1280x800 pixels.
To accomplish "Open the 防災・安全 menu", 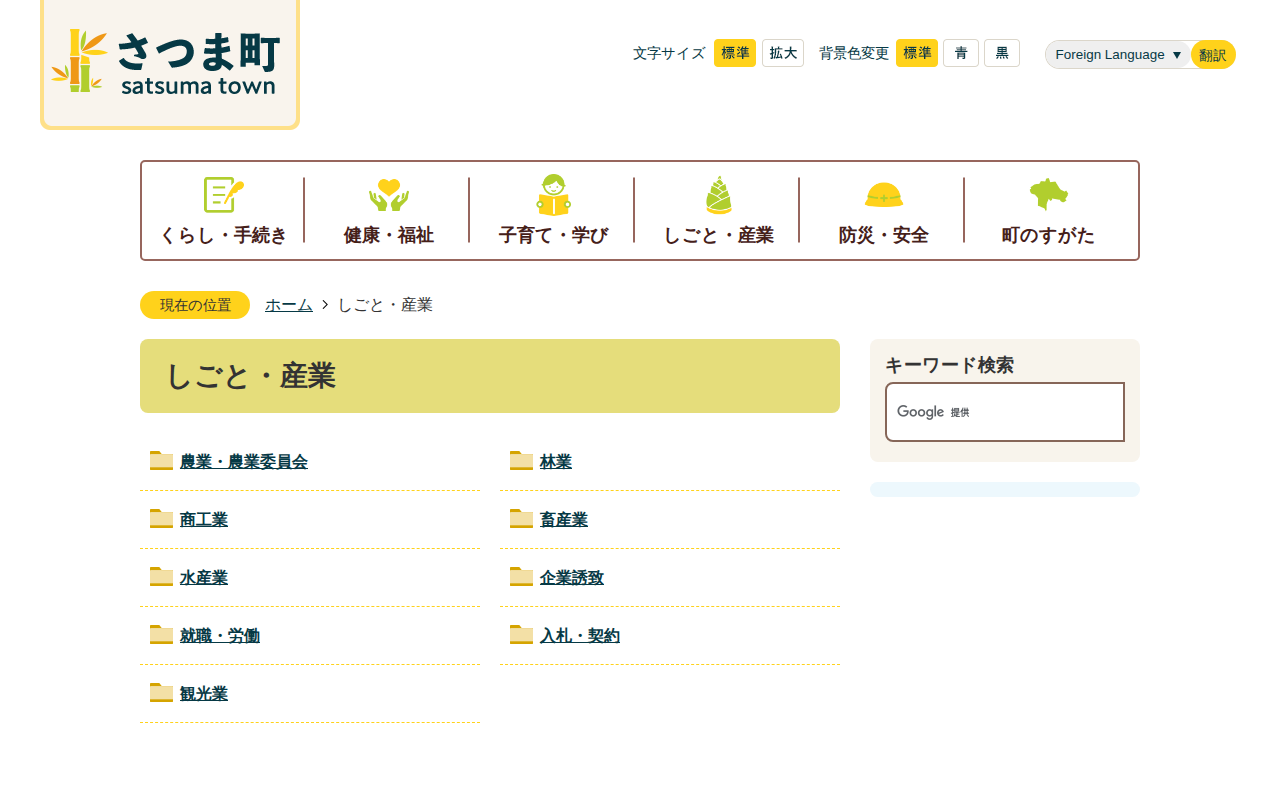I will coord(884,210).
